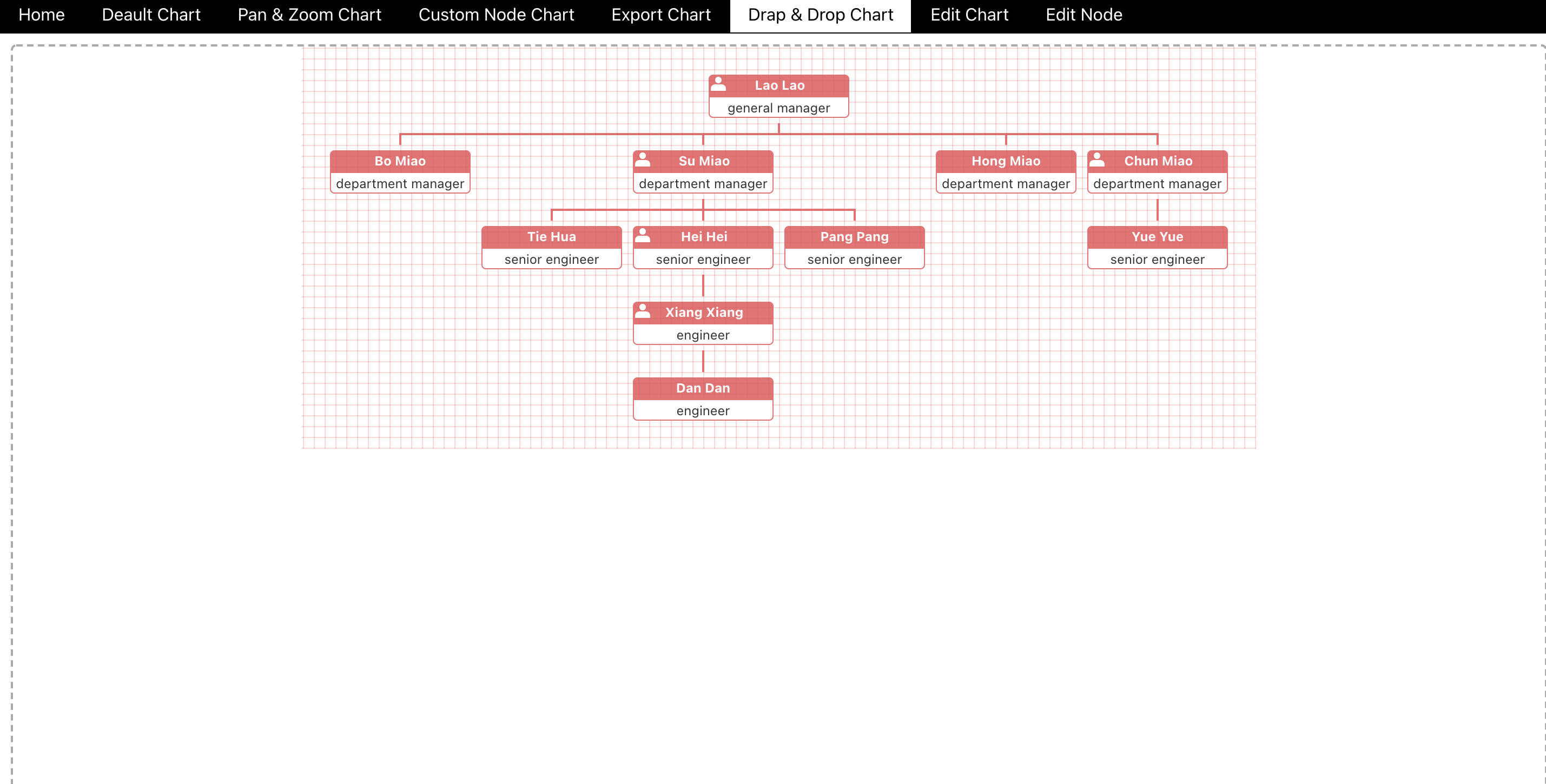Select the Bo Miao node title

(x=400, y=161)
